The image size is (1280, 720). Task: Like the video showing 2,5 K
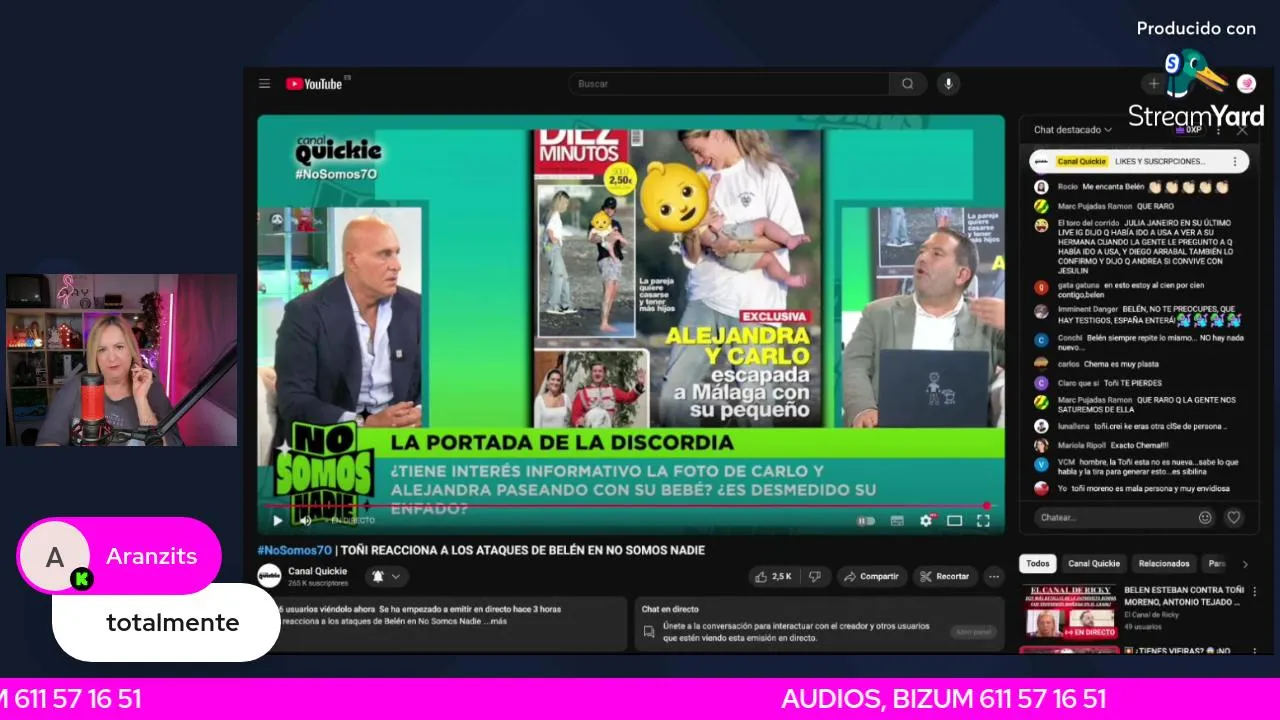click(774, 576)
